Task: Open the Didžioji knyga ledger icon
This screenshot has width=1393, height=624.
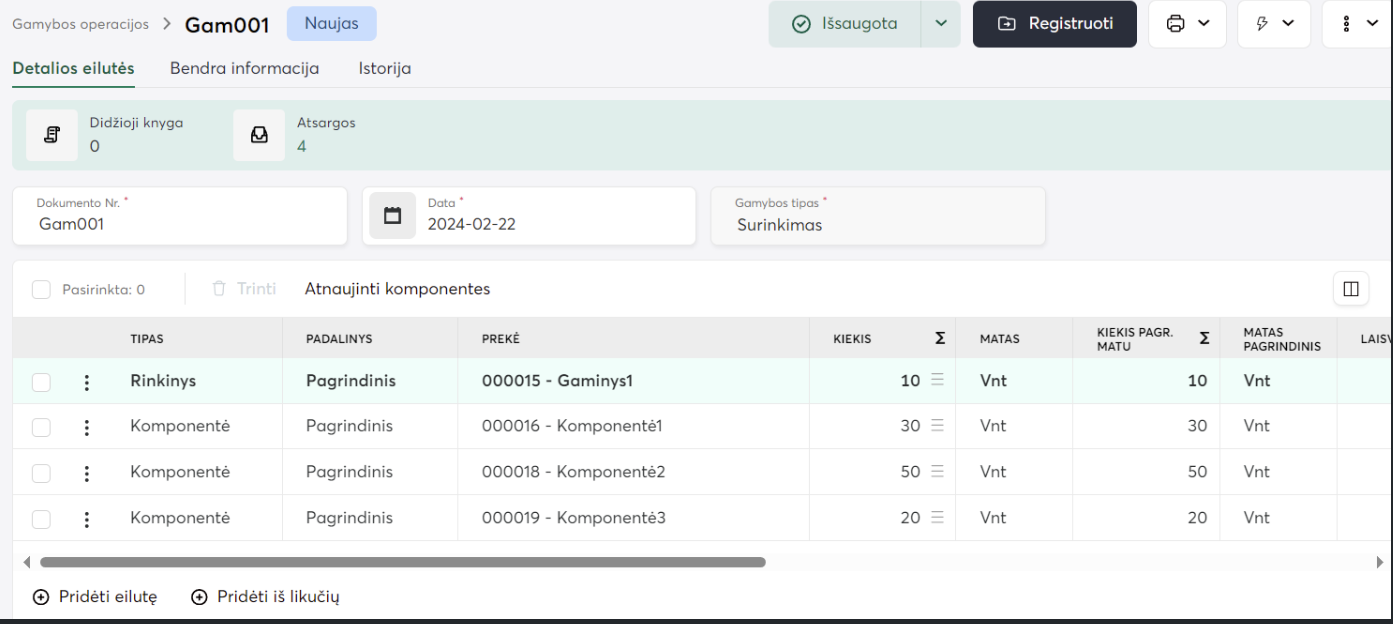Action: [x=52, y=135]
